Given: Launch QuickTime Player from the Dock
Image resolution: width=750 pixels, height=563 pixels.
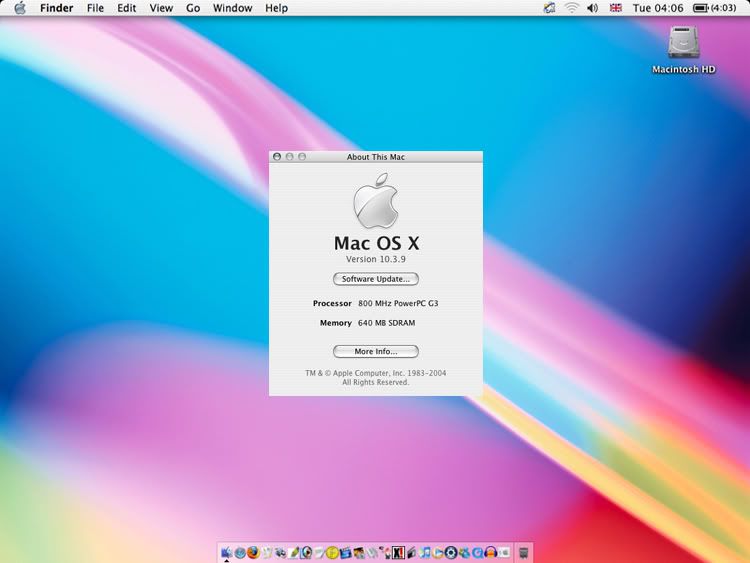Looking at the screenshot, I should 477,553.
